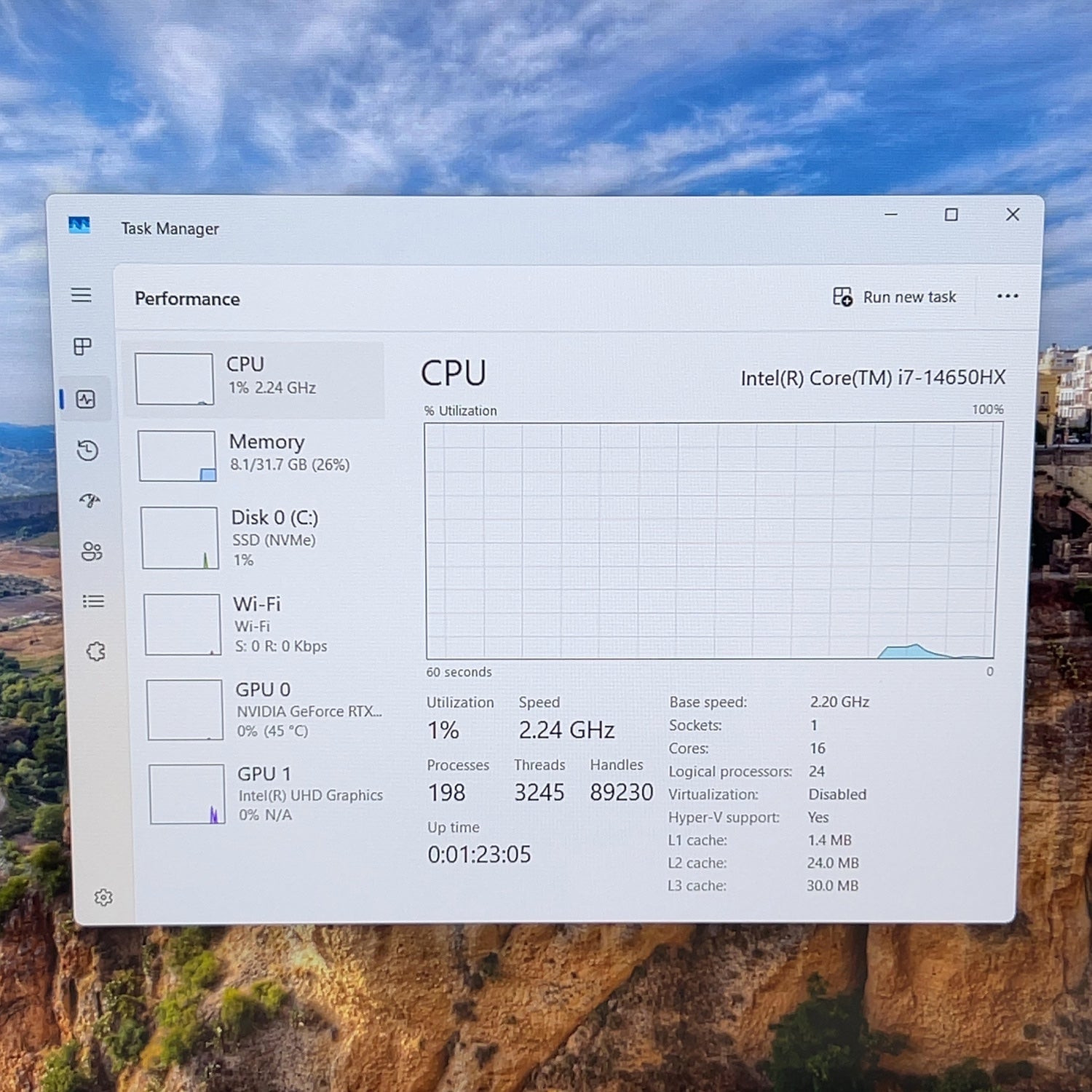Click the up time value 0:01:23:05
The image size is (1092, 1092).
479,854
